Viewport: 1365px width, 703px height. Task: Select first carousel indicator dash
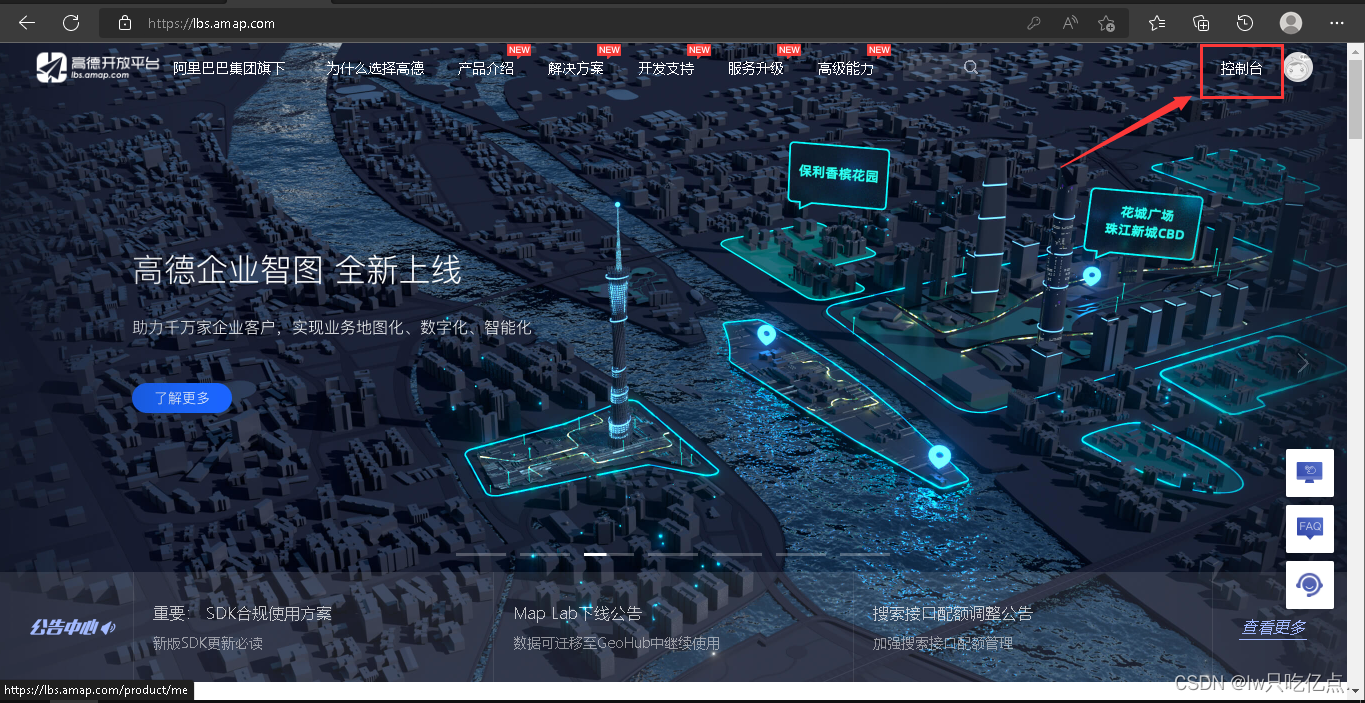coord(480,554)
